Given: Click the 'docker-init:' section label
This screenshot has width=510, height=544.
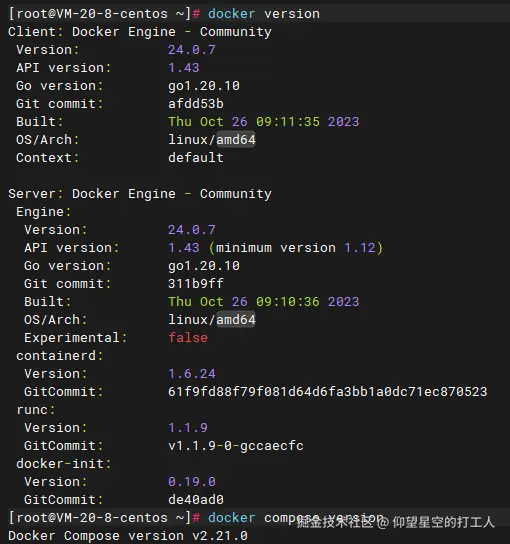Looking at the screenshot, I should 64,464.
